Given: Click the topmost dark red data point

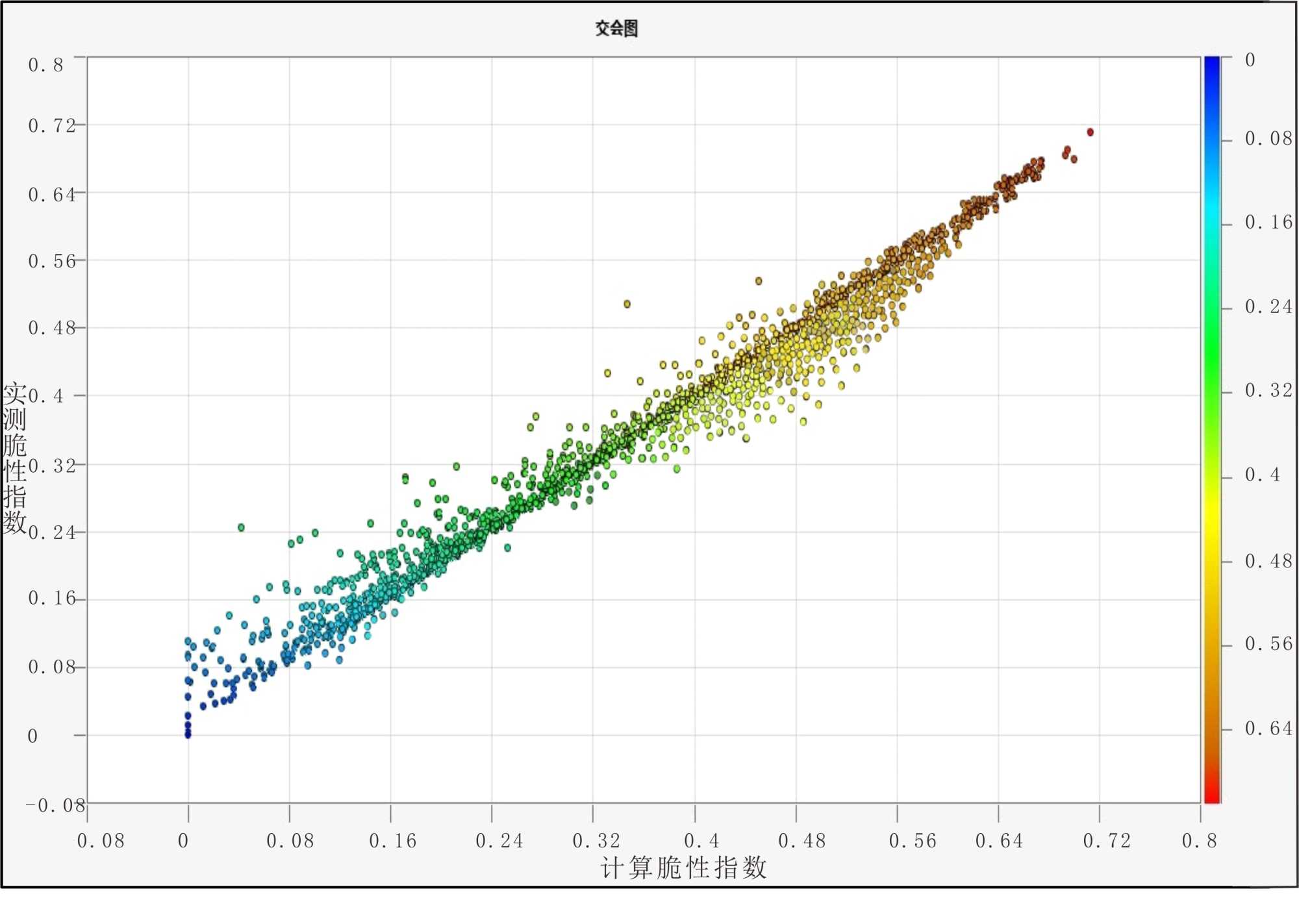Looking at the screenshot, I should (1090, 132).
